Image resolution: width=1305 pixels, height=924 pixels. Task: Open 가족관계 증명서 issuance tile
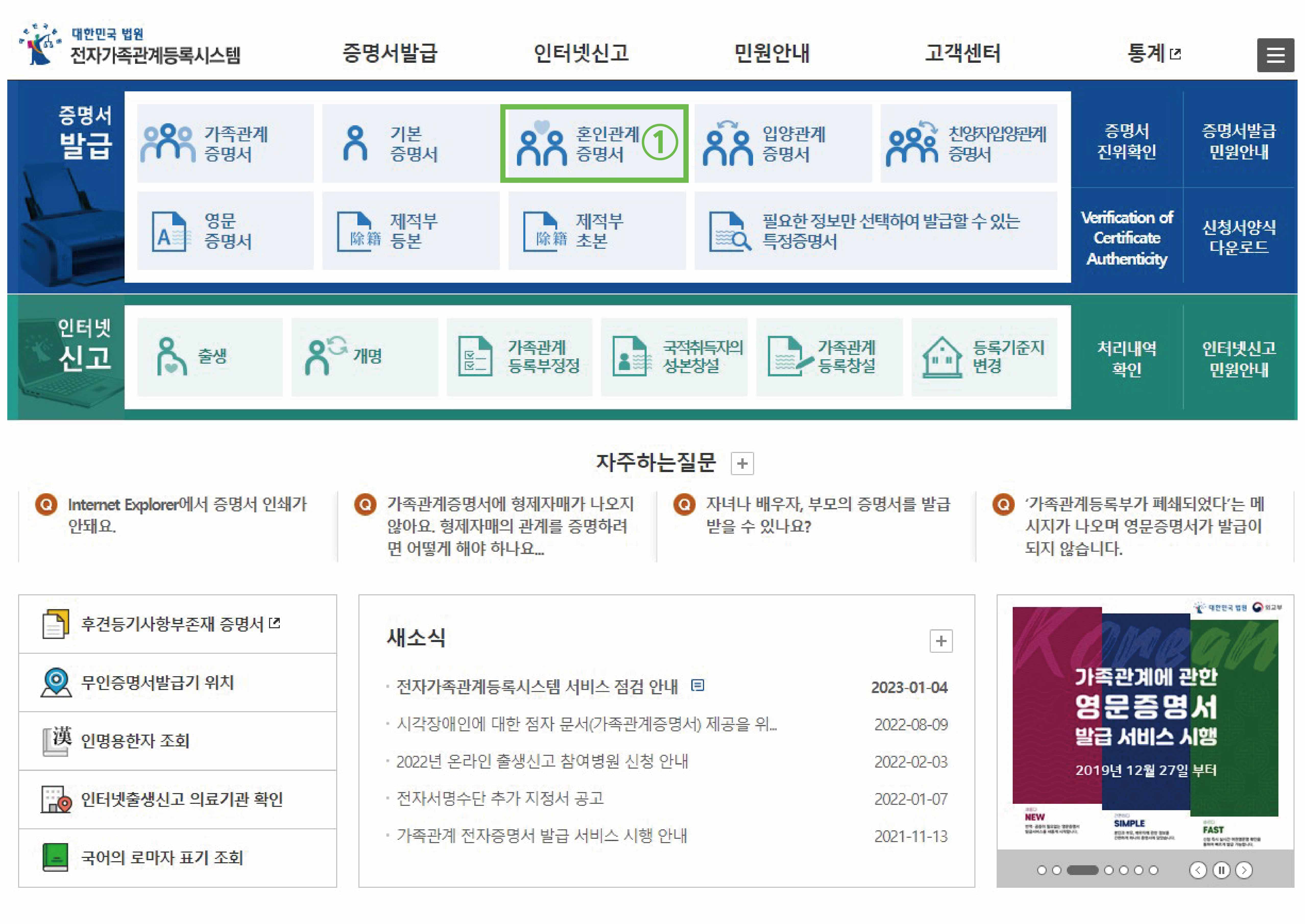click(x=225, y=143)
